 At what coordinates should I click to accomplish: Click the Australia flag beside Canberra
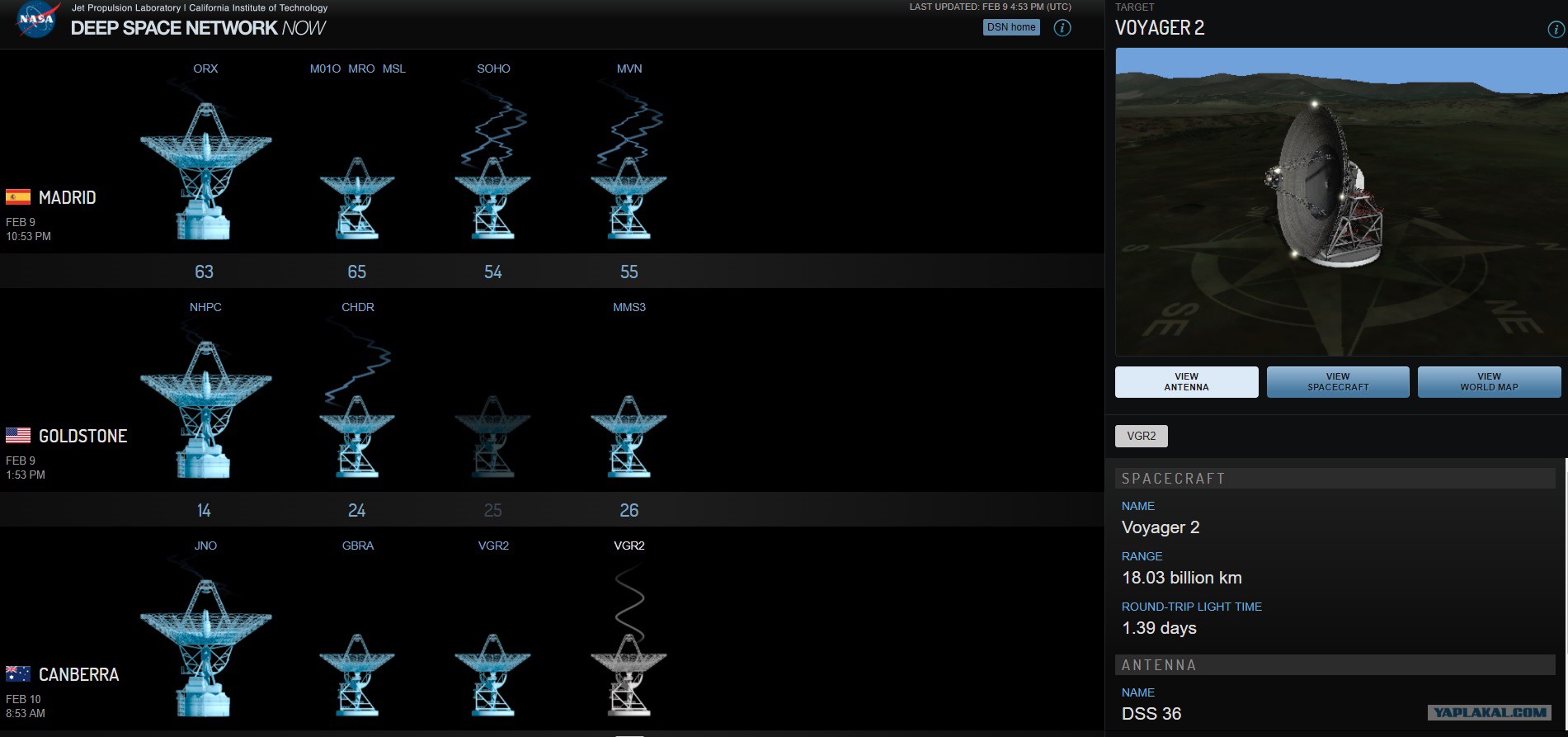point(18,674)
